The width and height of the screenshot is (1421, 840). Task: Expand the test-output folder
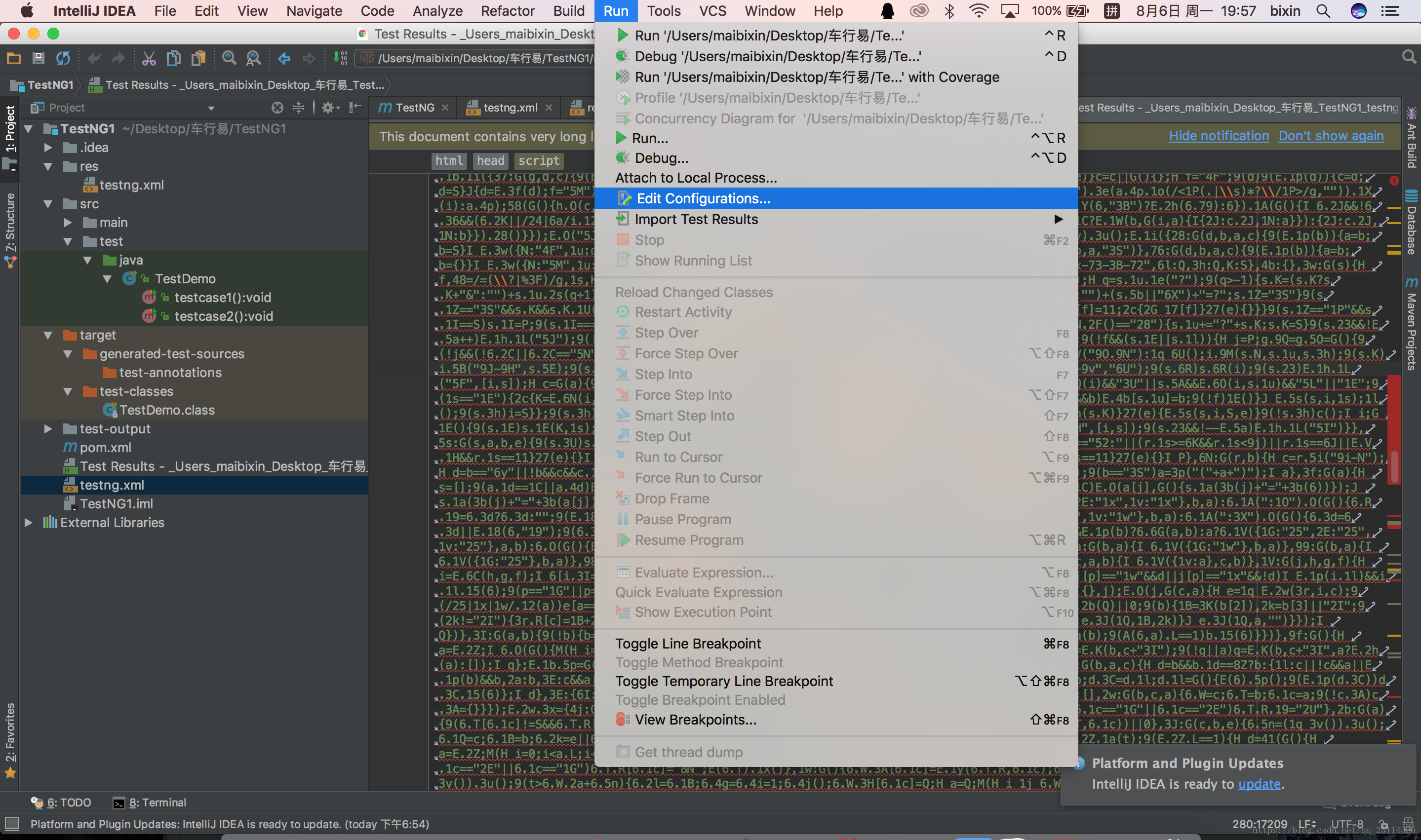48,429
